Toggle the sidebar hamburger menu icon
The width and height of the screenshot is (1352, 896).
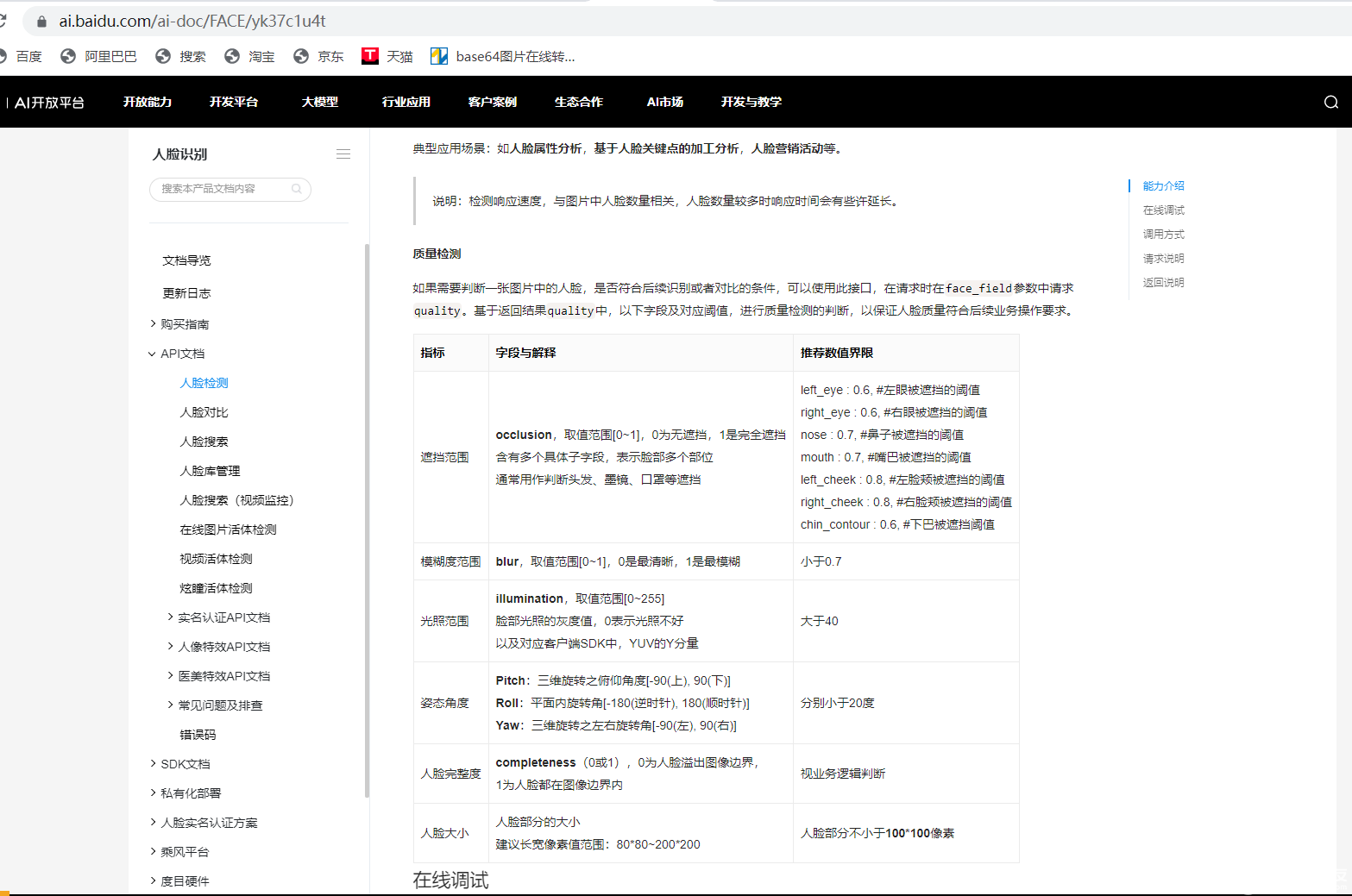(343, 154)
